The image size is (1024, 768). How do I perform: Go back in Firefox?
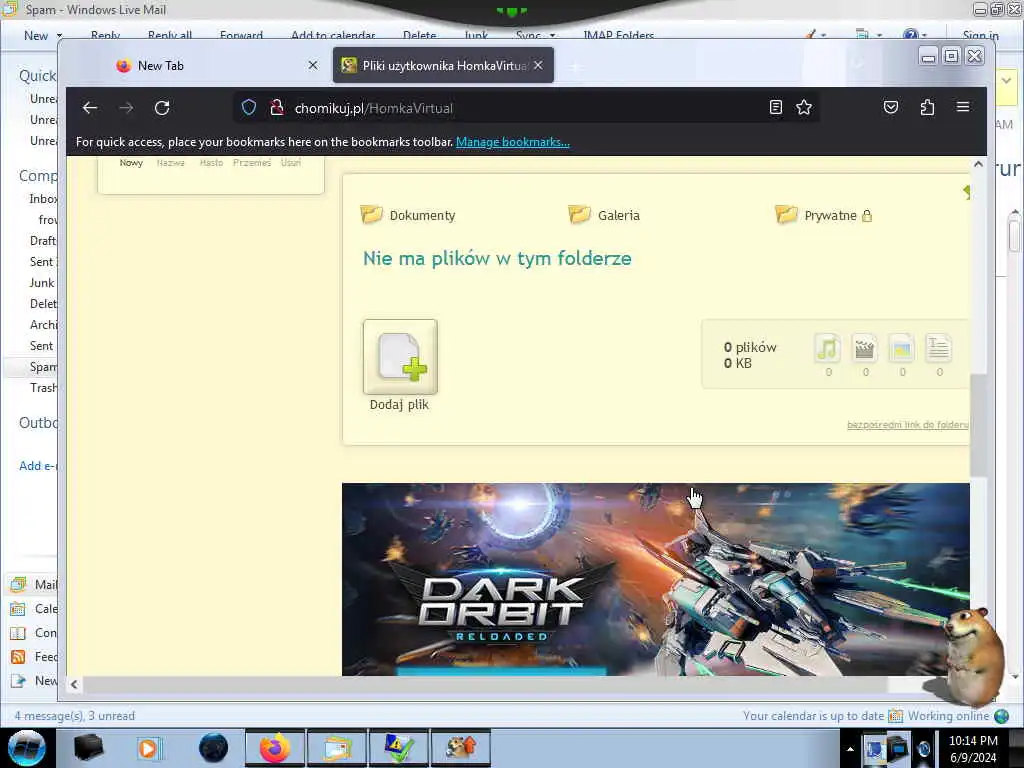(x=90, y=108)
